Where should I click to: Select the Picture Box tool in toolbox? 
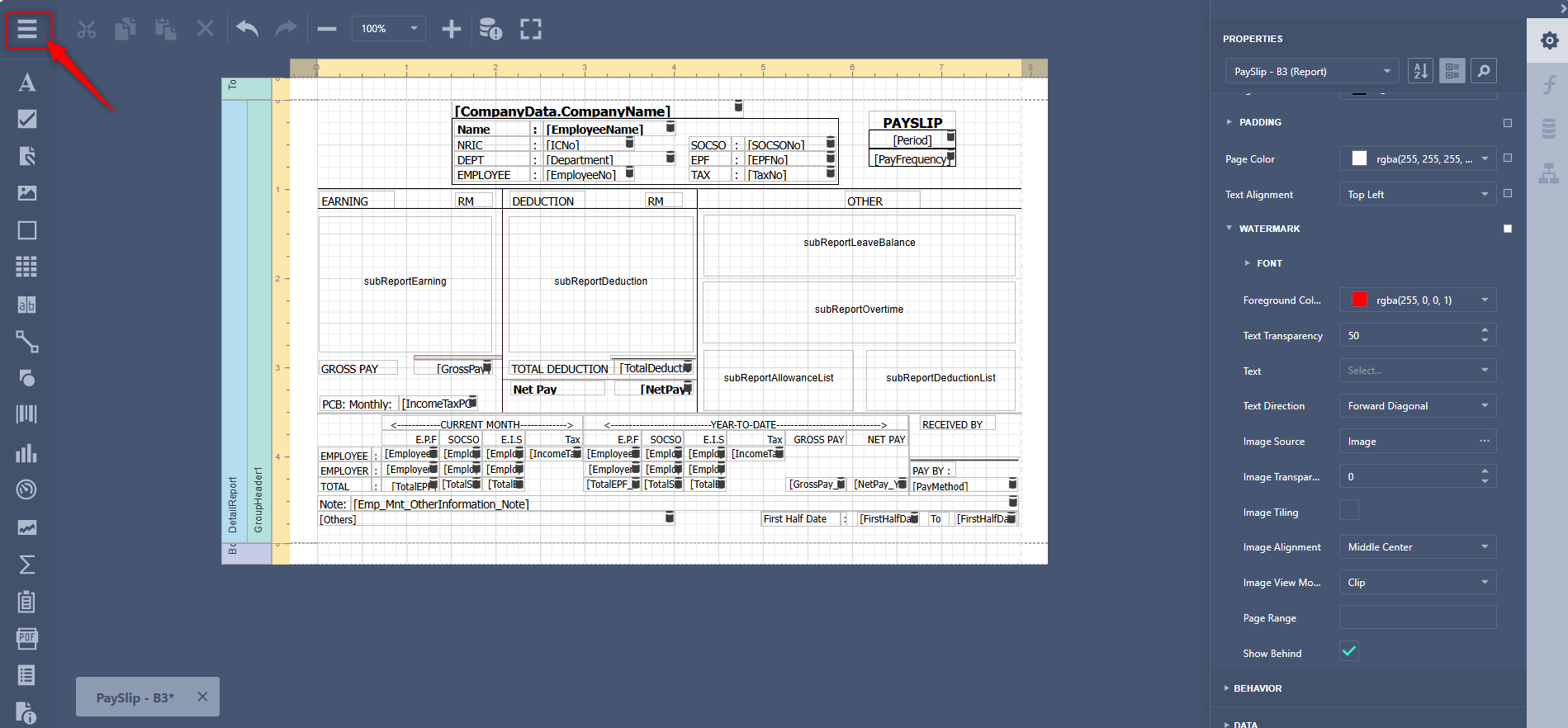point(27,193)
